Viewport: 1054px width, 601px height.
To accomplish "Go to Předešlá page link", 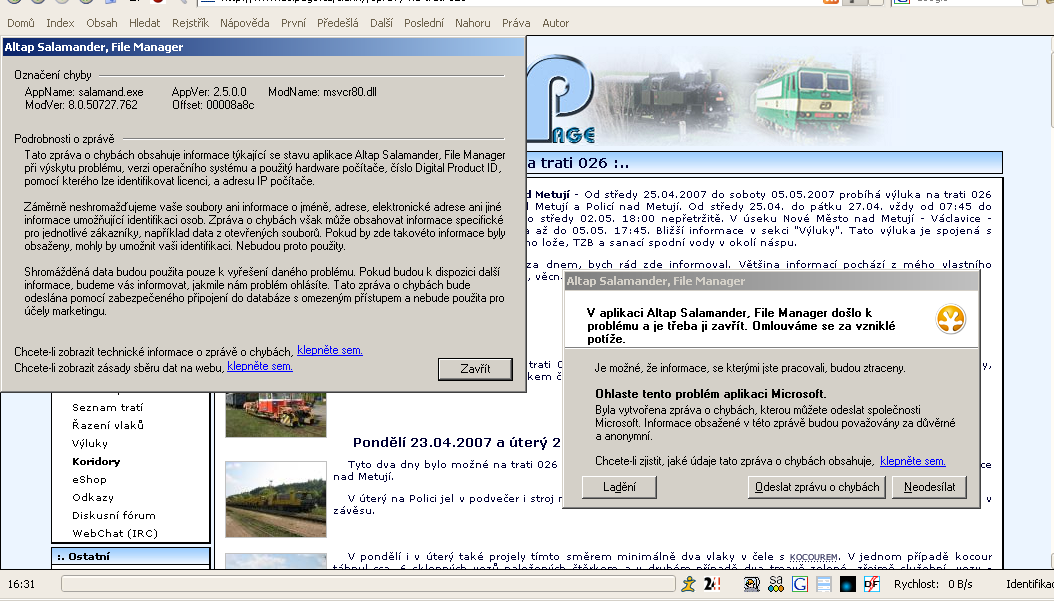I will coord(337,23).
